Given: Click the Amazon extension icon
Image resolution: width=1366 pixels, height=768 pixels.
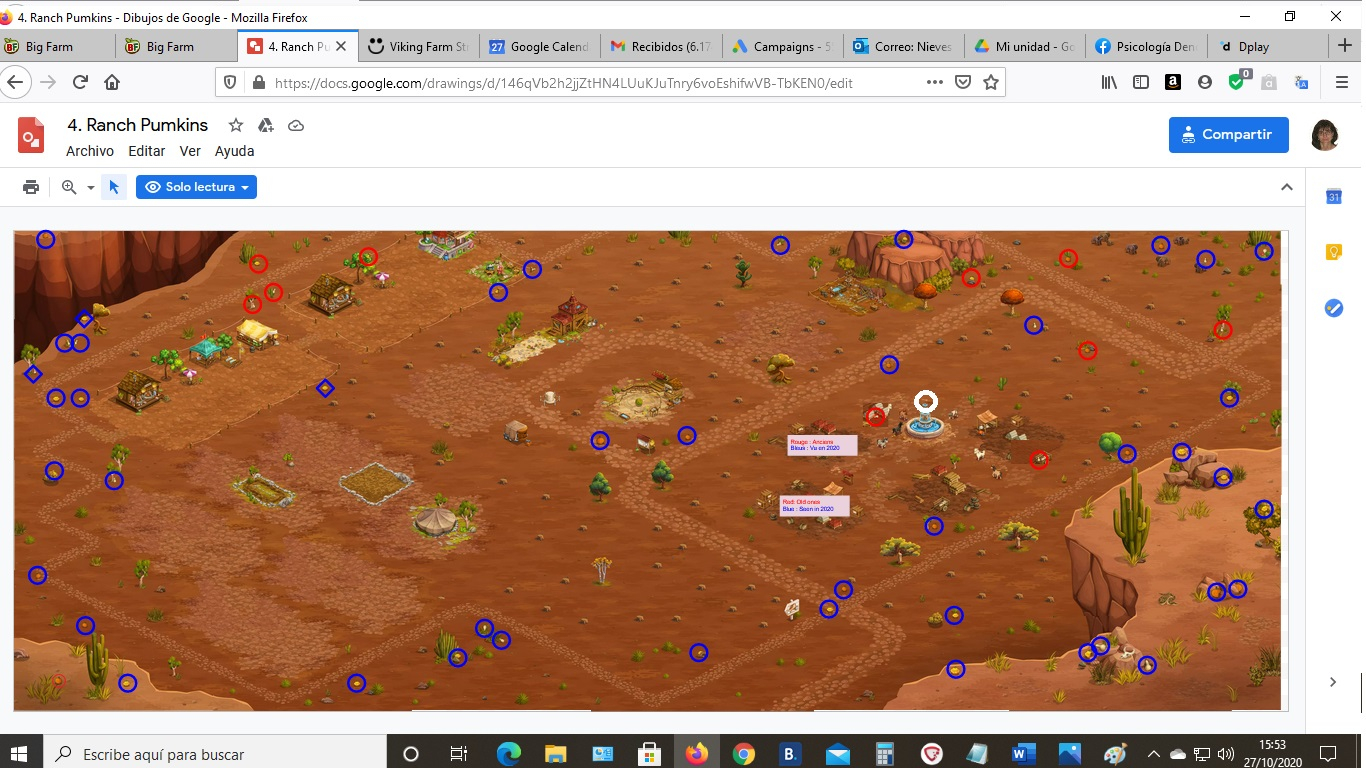Looking at the screenshot, I should 1173,83.
